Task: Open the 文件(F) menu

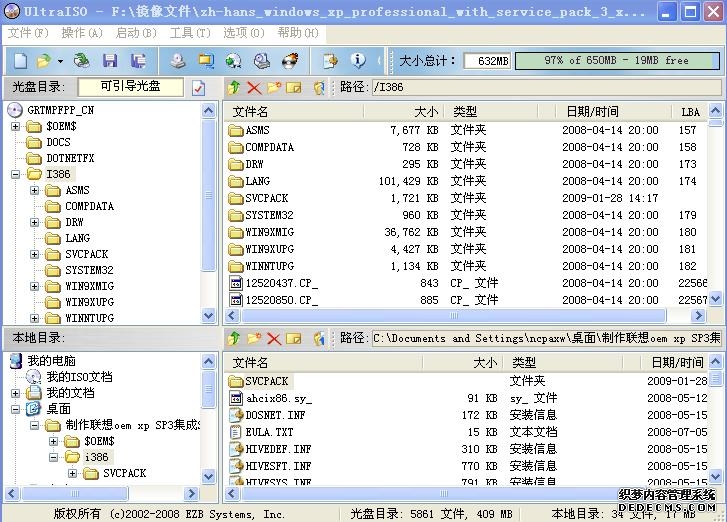Action: coord(28,33)
